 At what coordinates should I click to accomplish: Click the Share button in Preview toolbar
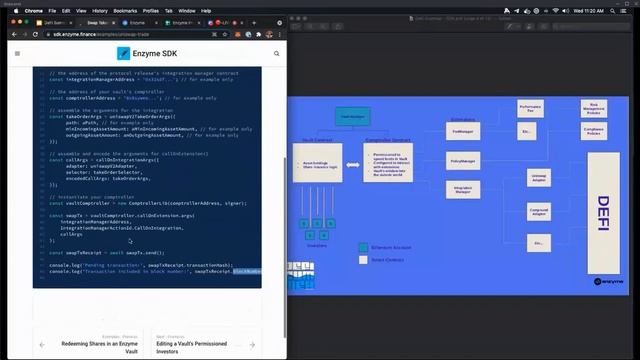click(x=338, y=27)
